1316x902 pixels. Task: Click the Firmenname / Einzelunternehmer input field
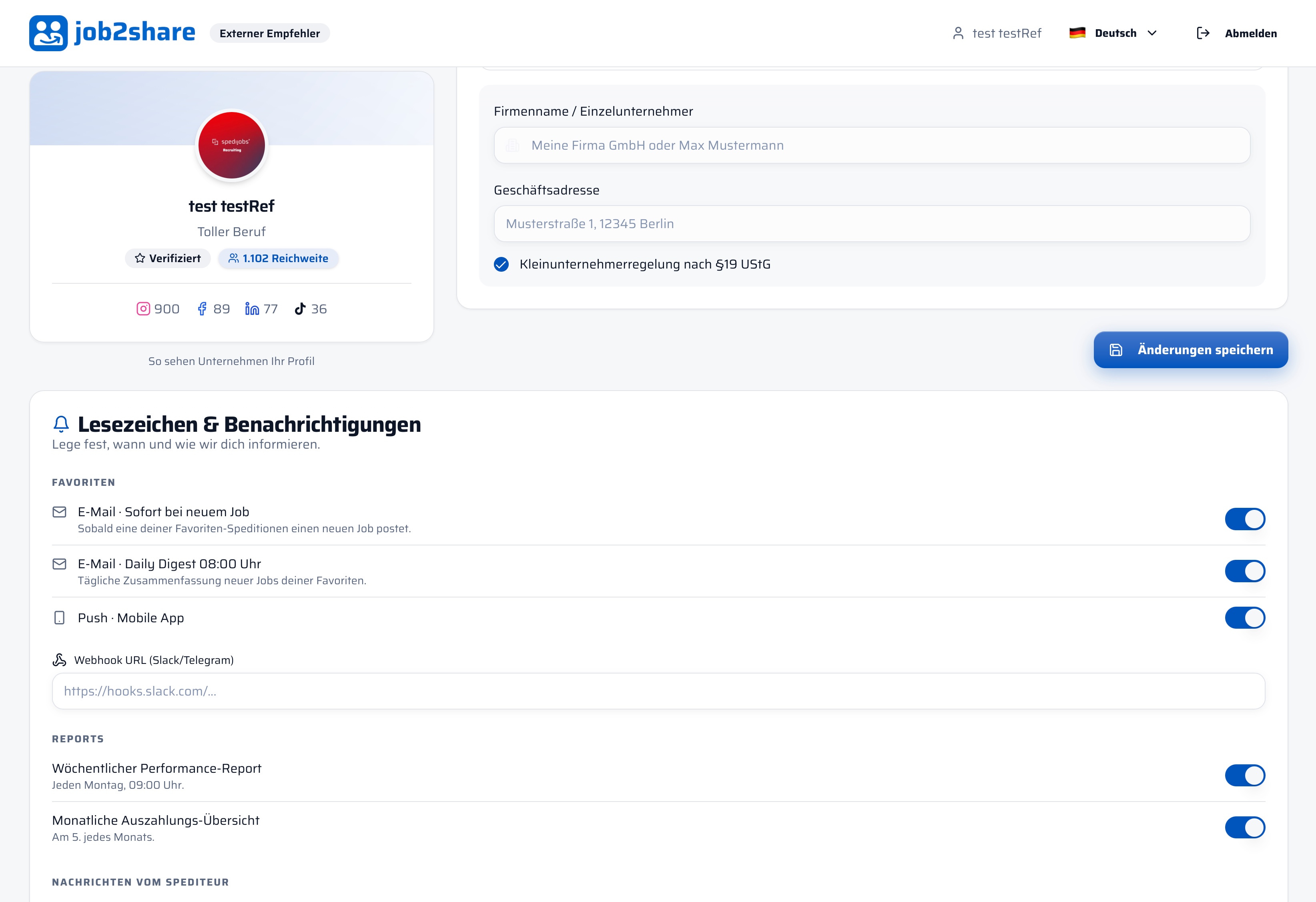pos(871,146)
